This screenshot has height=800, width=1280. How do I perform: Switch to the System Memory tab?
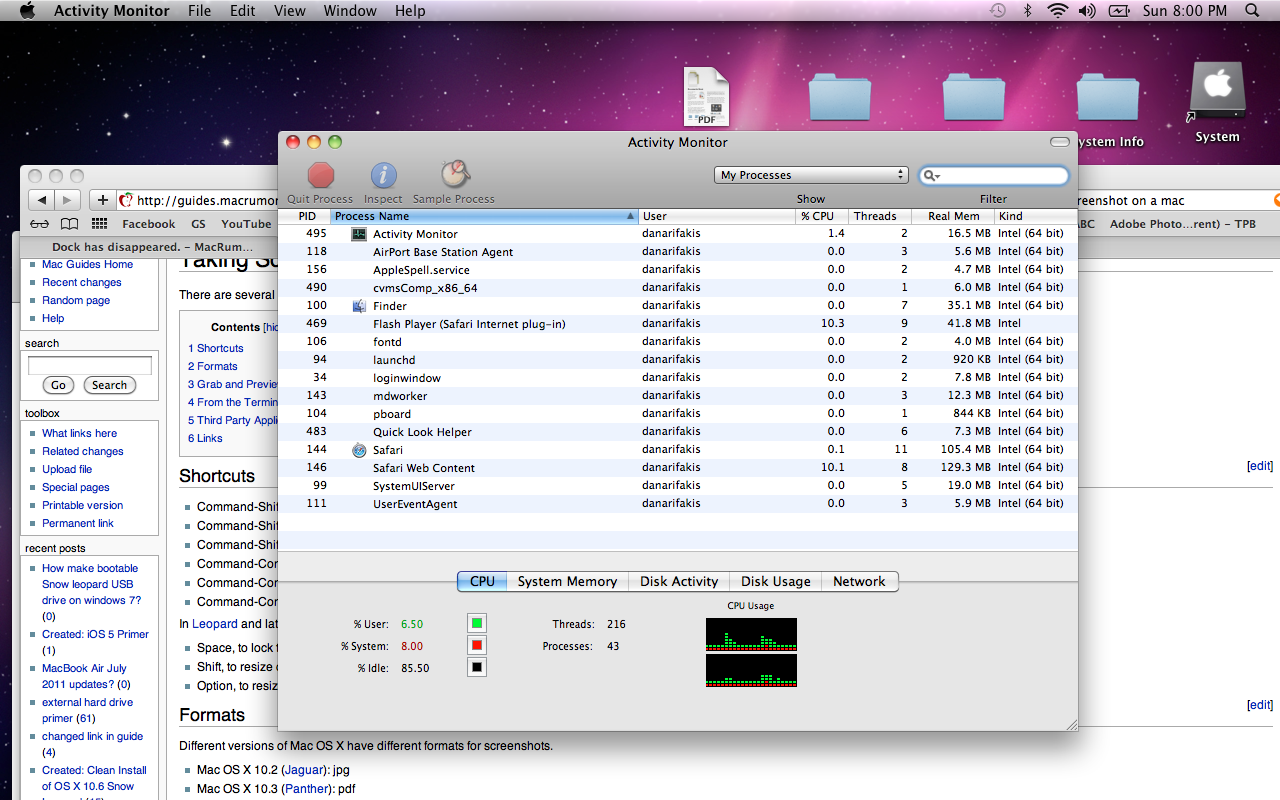(x=567, y=581)
